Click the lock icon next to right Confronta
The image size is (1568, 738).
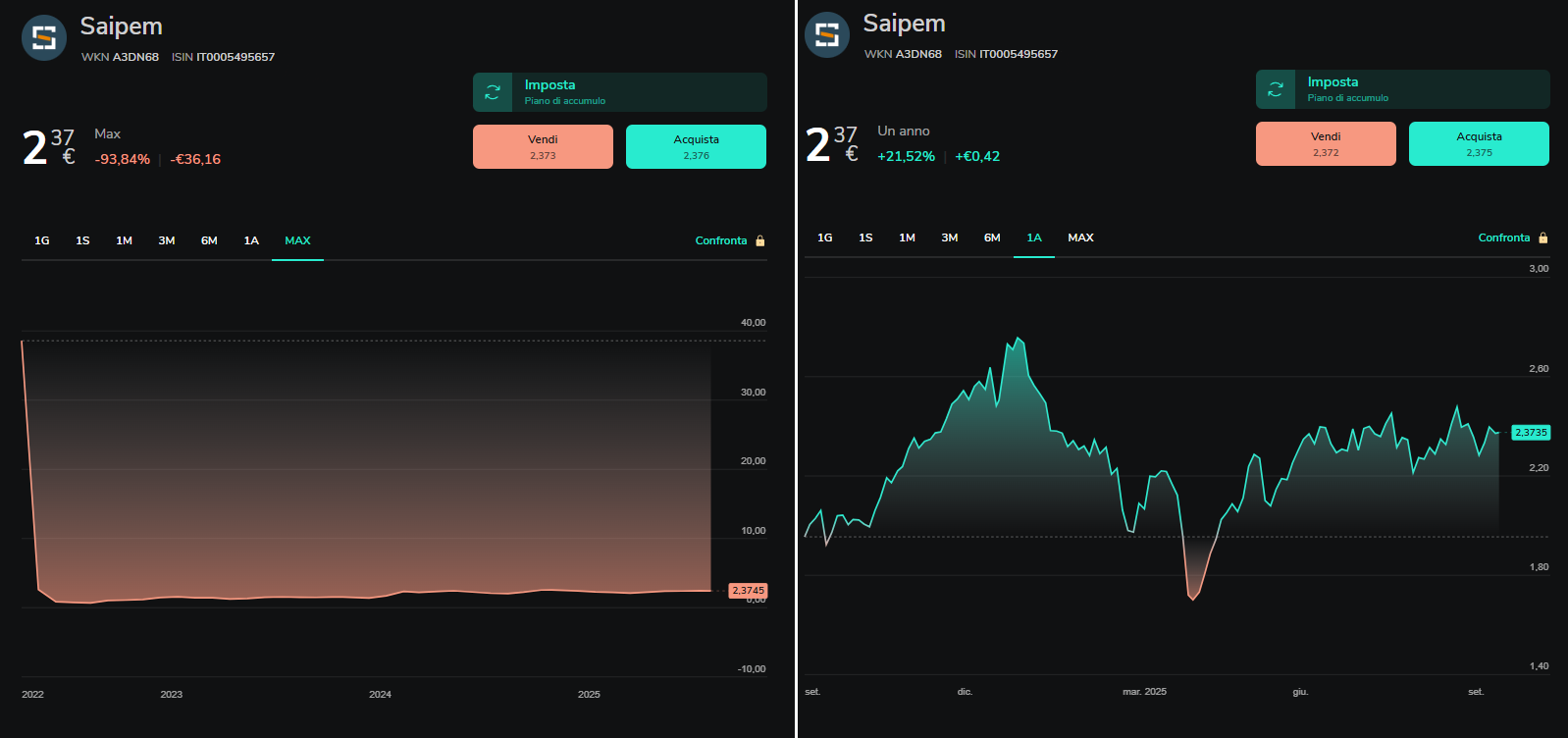tap(1543, 237)
